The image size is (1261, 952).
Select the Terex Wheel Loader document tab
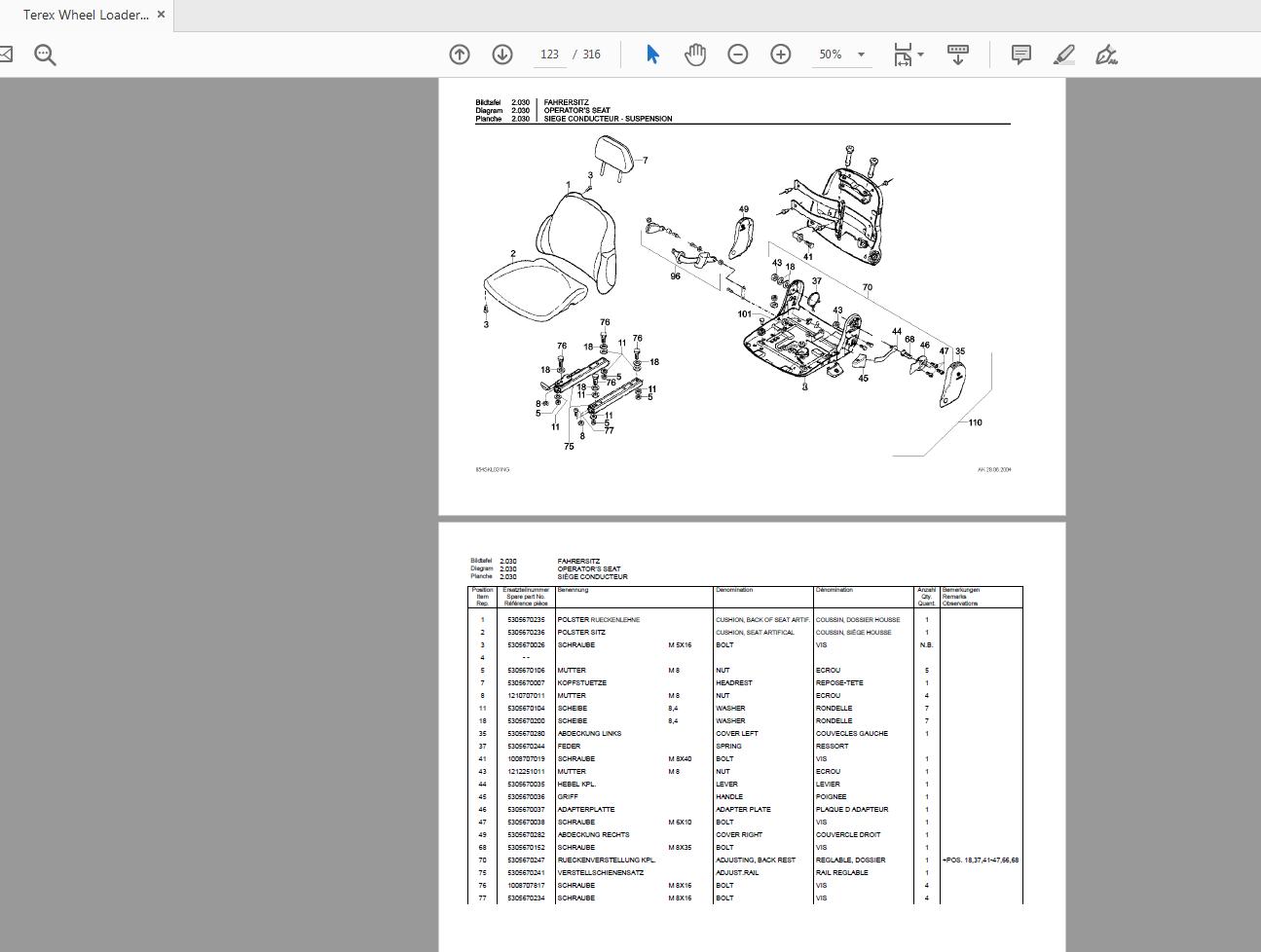click(x=83, y=14)
